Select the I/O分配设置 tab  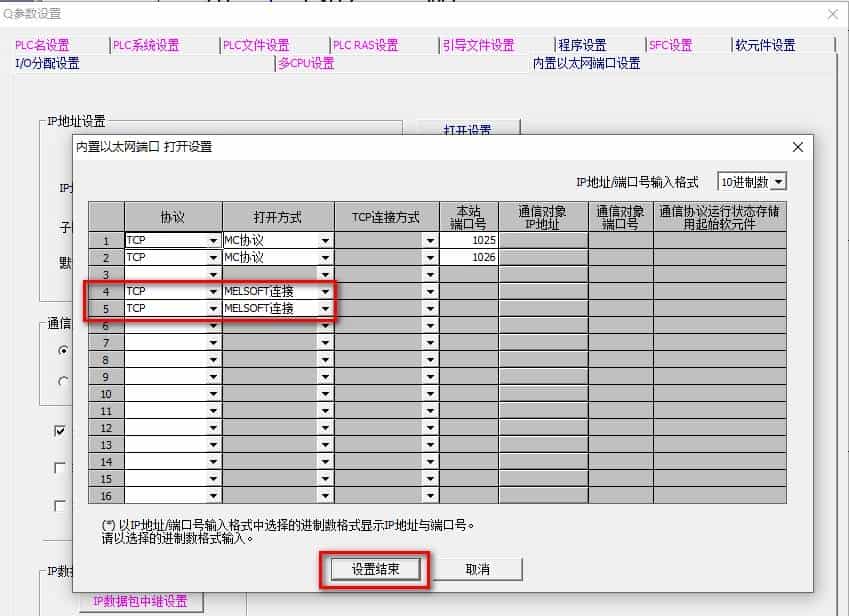pyautogui.click(x=49, y=63)
